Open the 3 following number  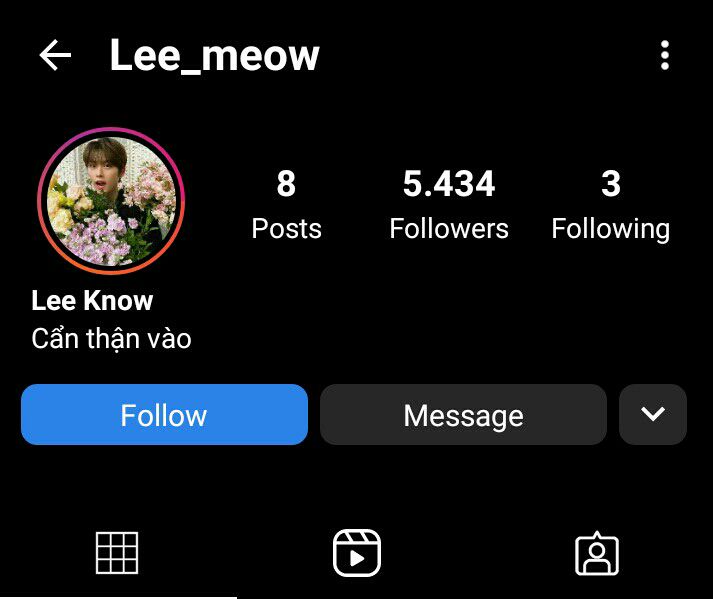click(x=611, y=184)
